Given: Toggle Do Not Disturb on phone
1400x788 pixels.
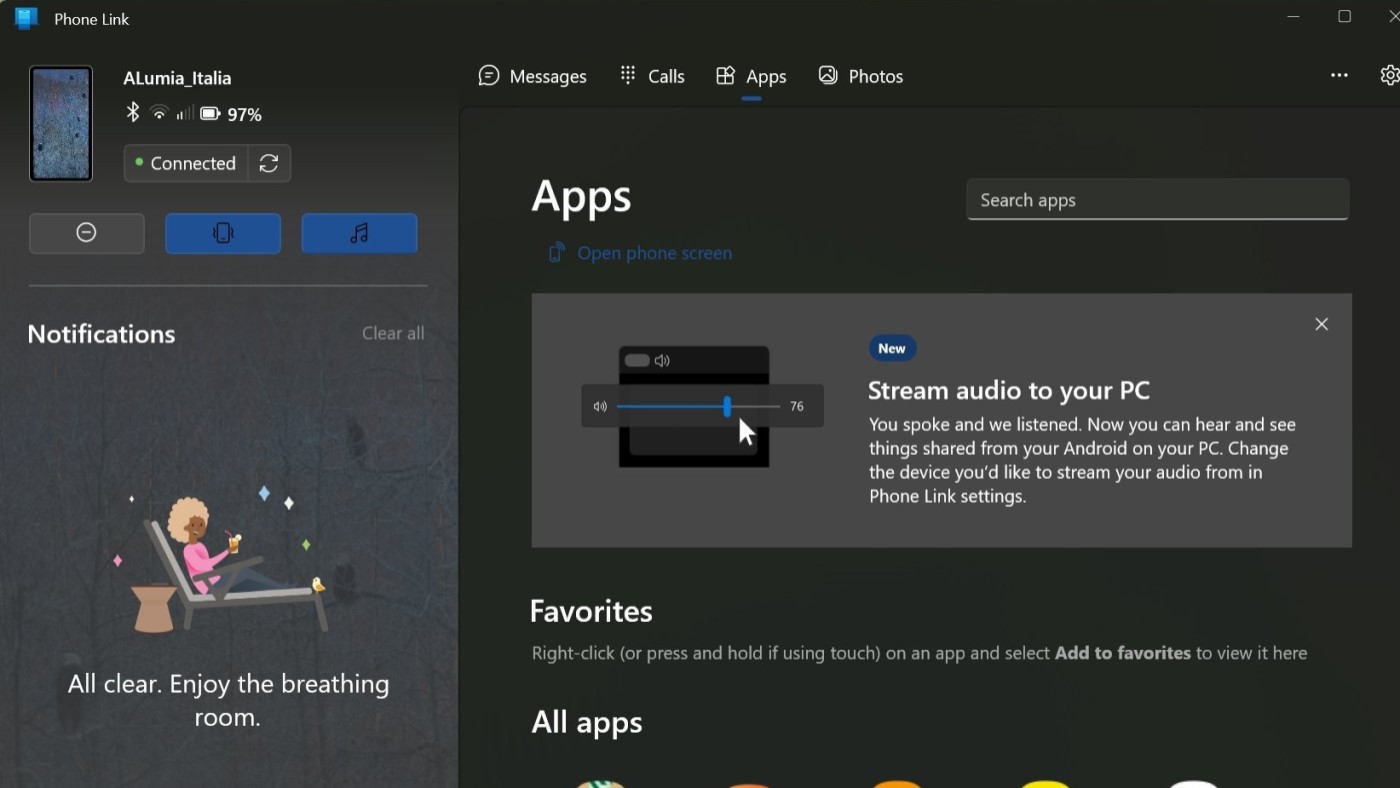Looking at the screenshot, I should [87, 233].
